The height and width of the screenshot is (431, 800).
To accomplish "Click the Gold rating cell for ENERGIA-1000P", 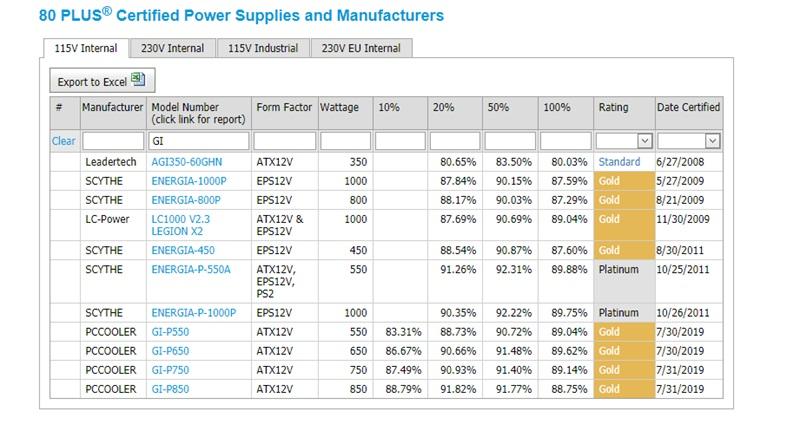I will pos(624,181).
